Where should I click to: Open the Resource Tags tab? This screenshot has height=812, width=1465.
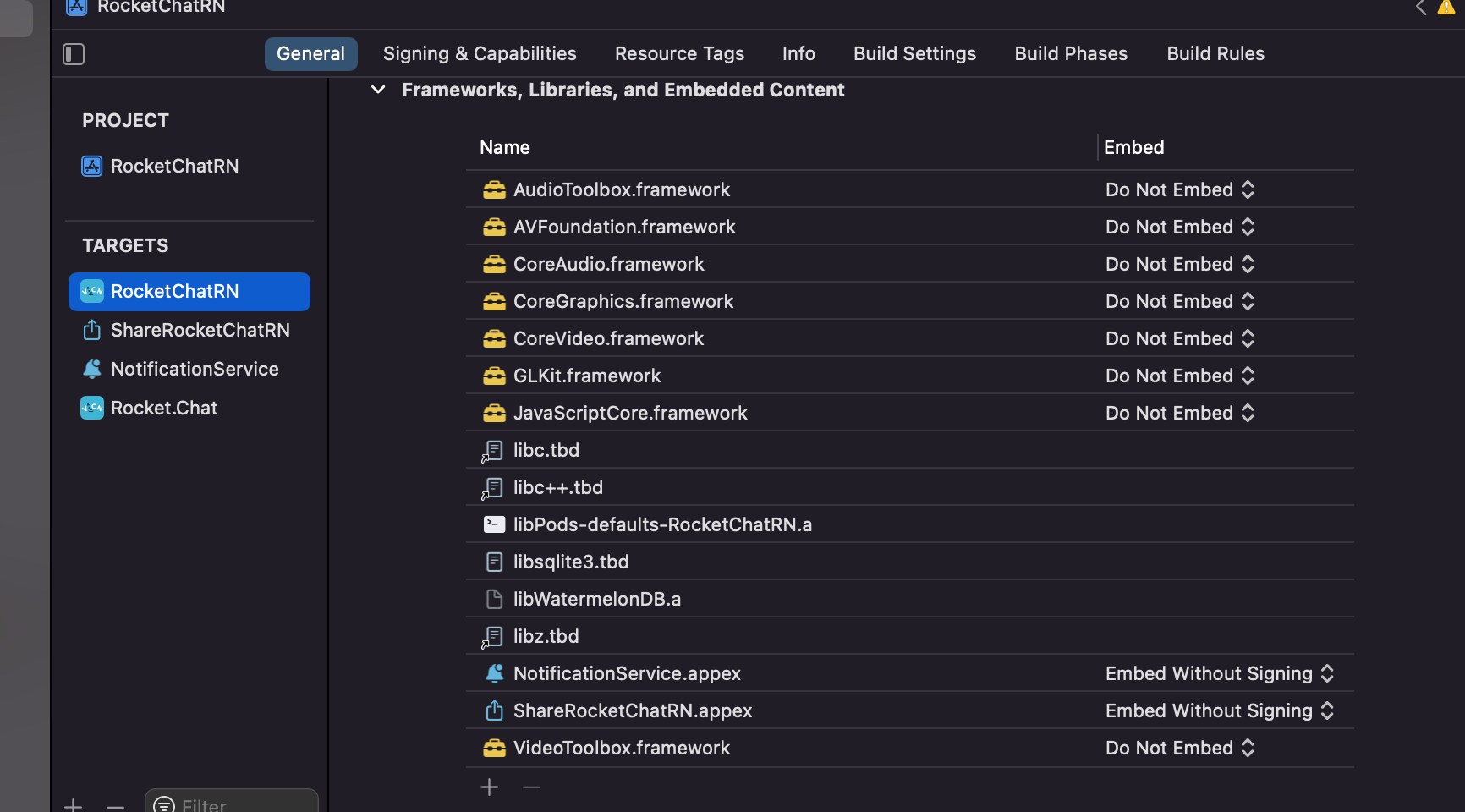click(679, 53)
